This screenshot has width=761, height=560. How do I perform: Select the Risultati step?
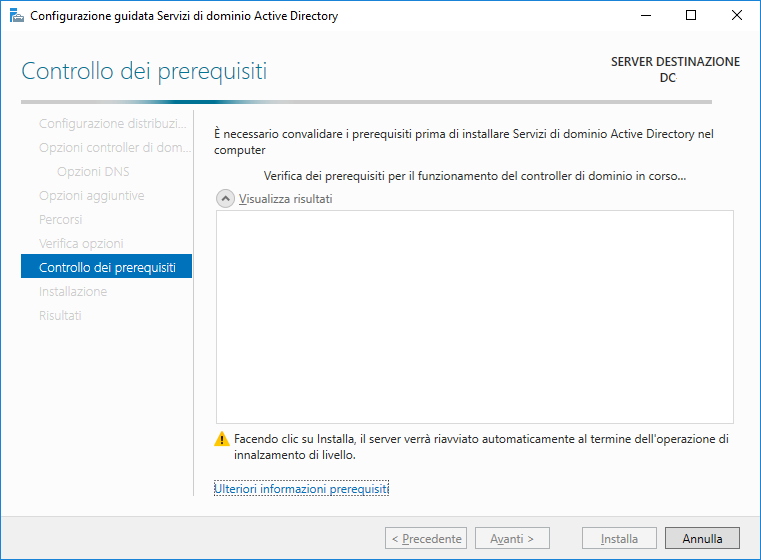[60, 316]
